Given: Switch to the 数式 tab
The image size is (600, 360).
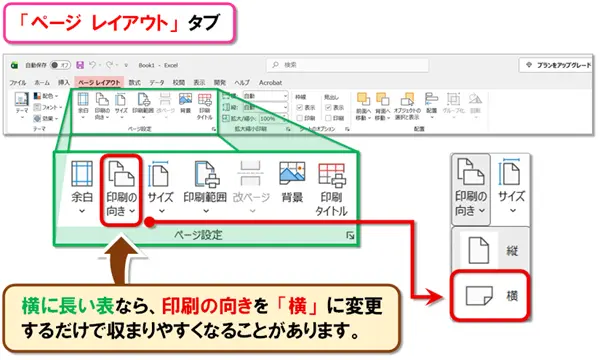Looking at the screenshot, I should pyautogui.click(x=134, y=83).
